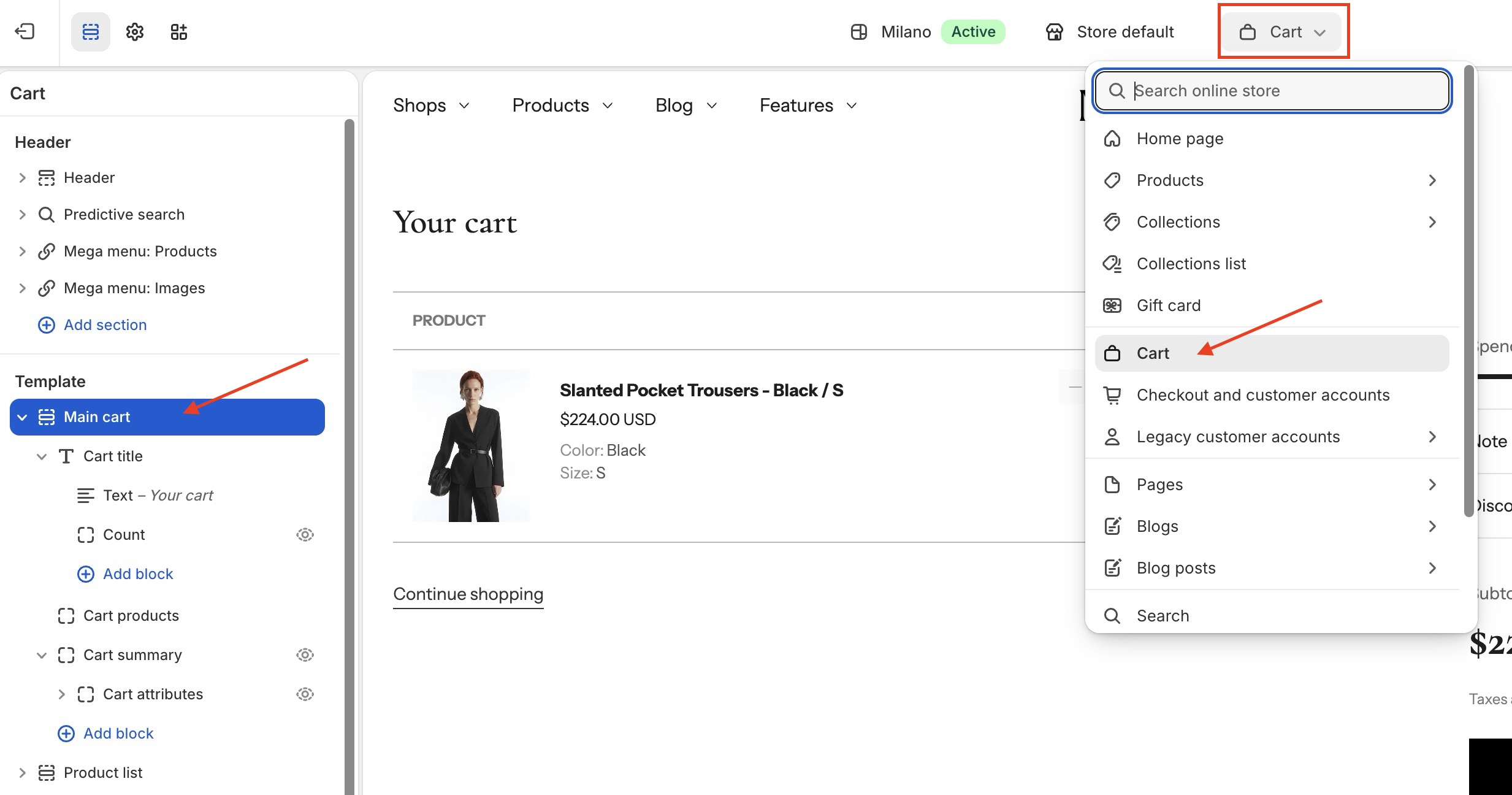This screenshot has height=795, width=1512.
Task: Collapse the Cart title block
Action: pos(42,456)
